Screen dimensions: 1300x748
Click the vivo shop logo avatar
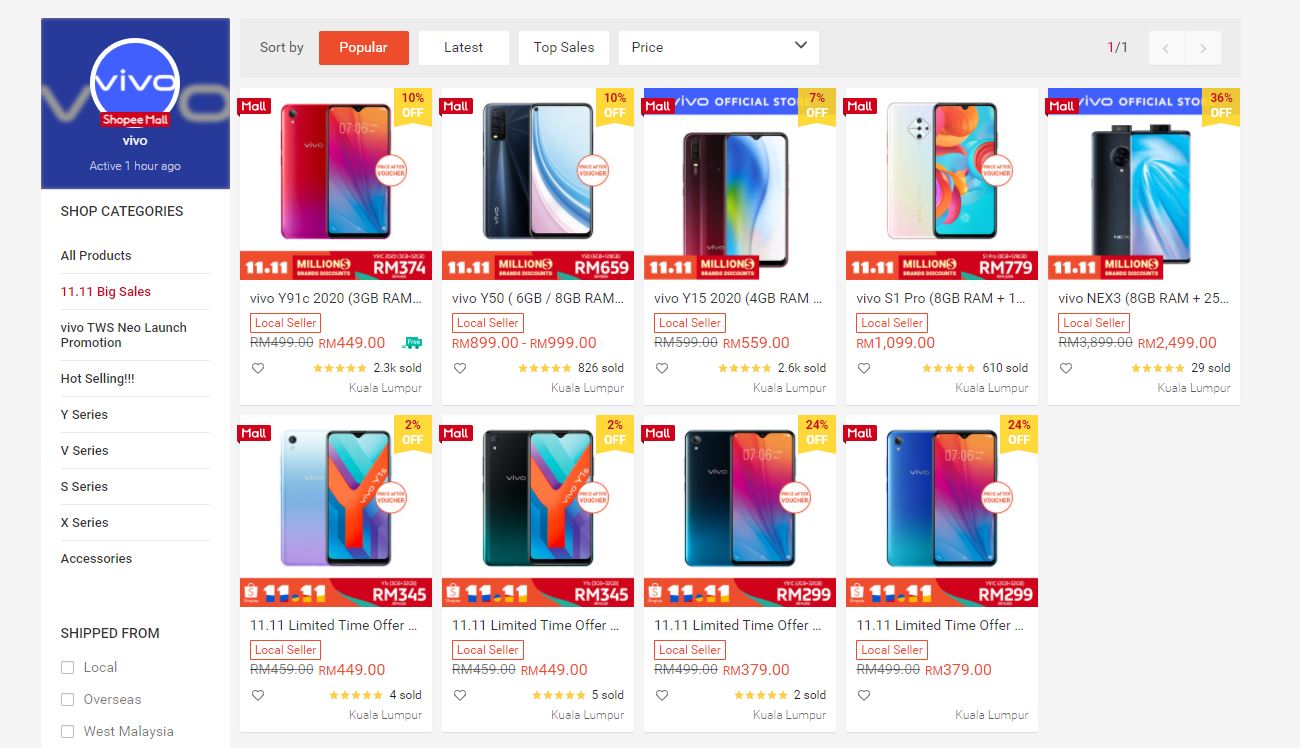[135, 83]
